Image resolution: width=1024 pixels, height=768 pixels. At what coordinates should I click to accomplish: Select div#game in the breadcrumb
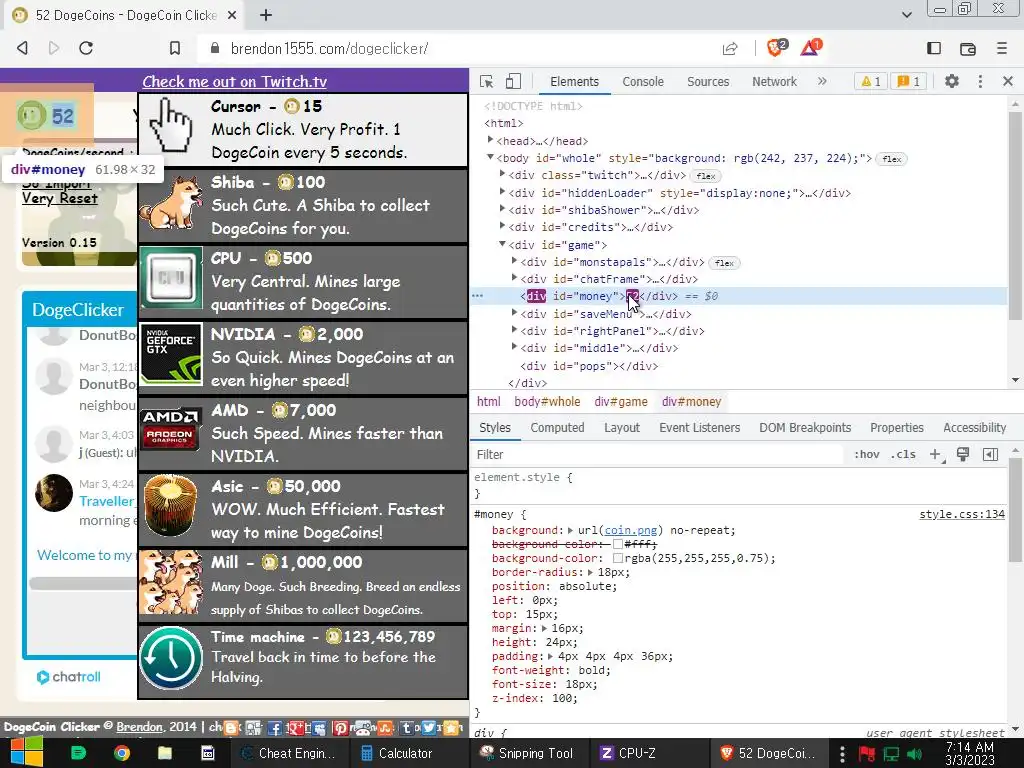[620, 402]
